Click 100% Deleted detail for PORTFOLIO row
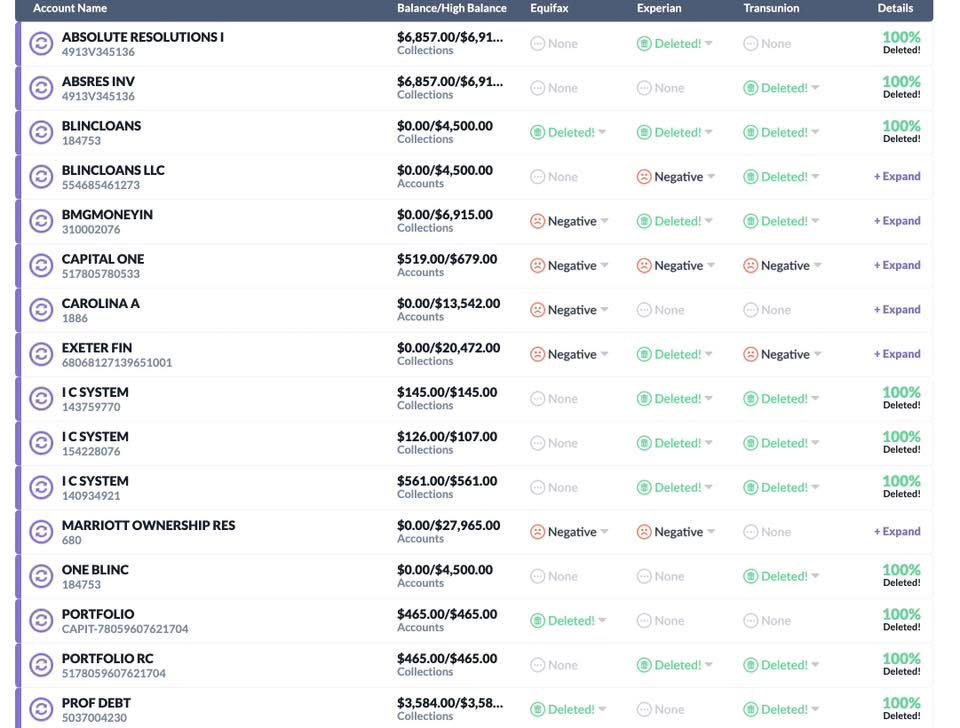 point(901,620)
